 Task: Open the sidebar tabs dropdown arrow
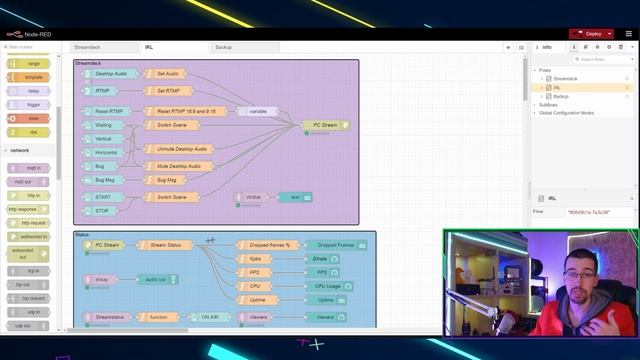pyautogui.click(x=633, y=47)
